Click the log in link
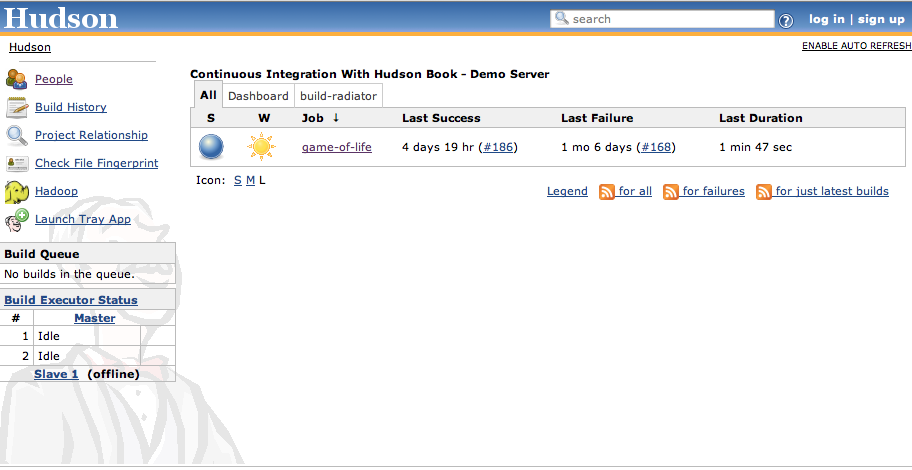Viewport: 912px width, 470px height. [x=826, y=19]
